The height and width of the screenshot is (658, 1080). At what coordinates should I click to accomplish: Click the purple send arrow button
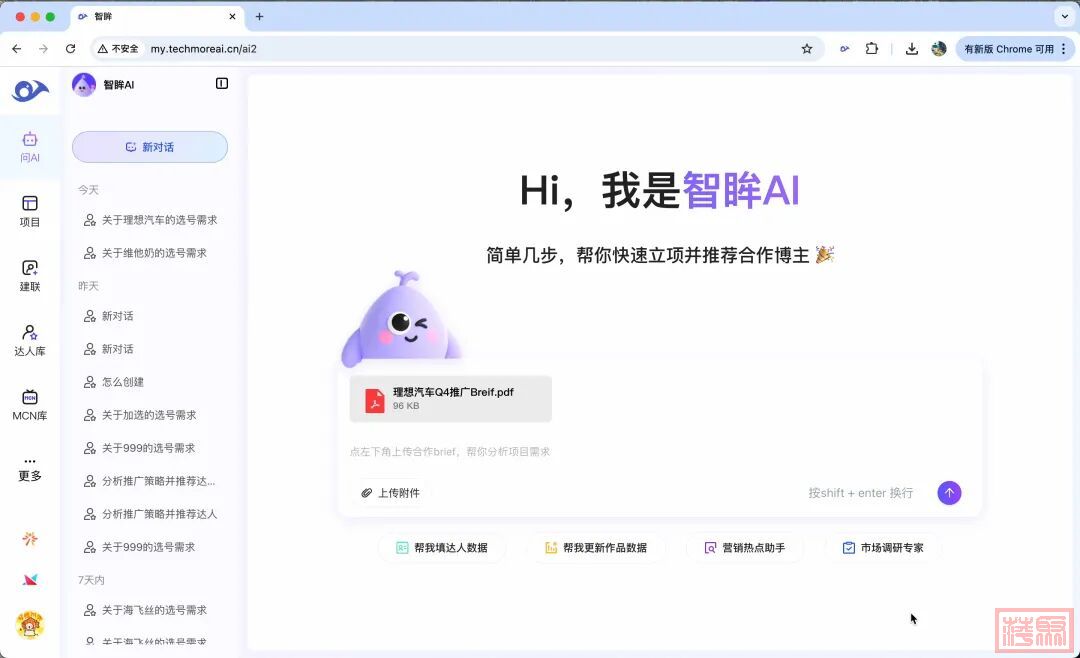pos(949,493)
